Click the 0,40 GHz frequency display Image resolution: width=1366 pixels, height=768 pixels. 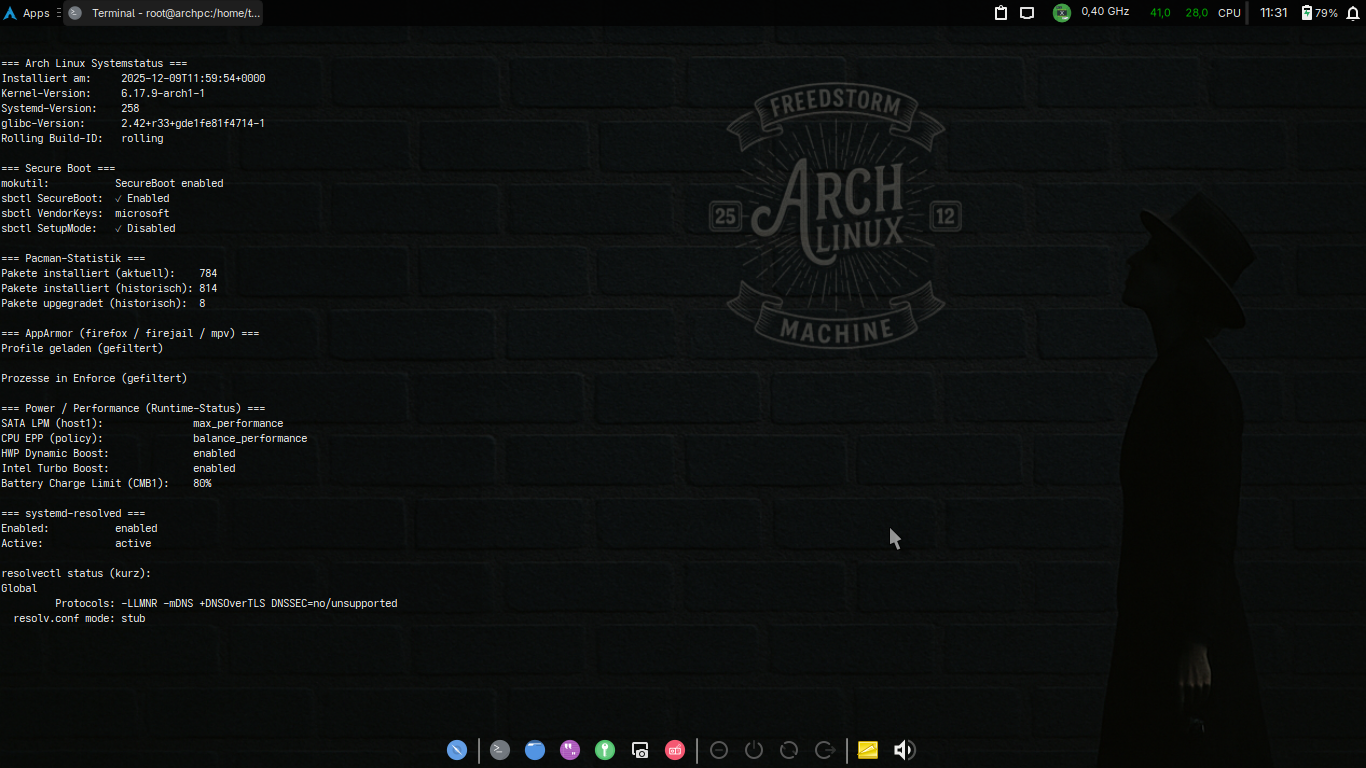click(1105, 12)
